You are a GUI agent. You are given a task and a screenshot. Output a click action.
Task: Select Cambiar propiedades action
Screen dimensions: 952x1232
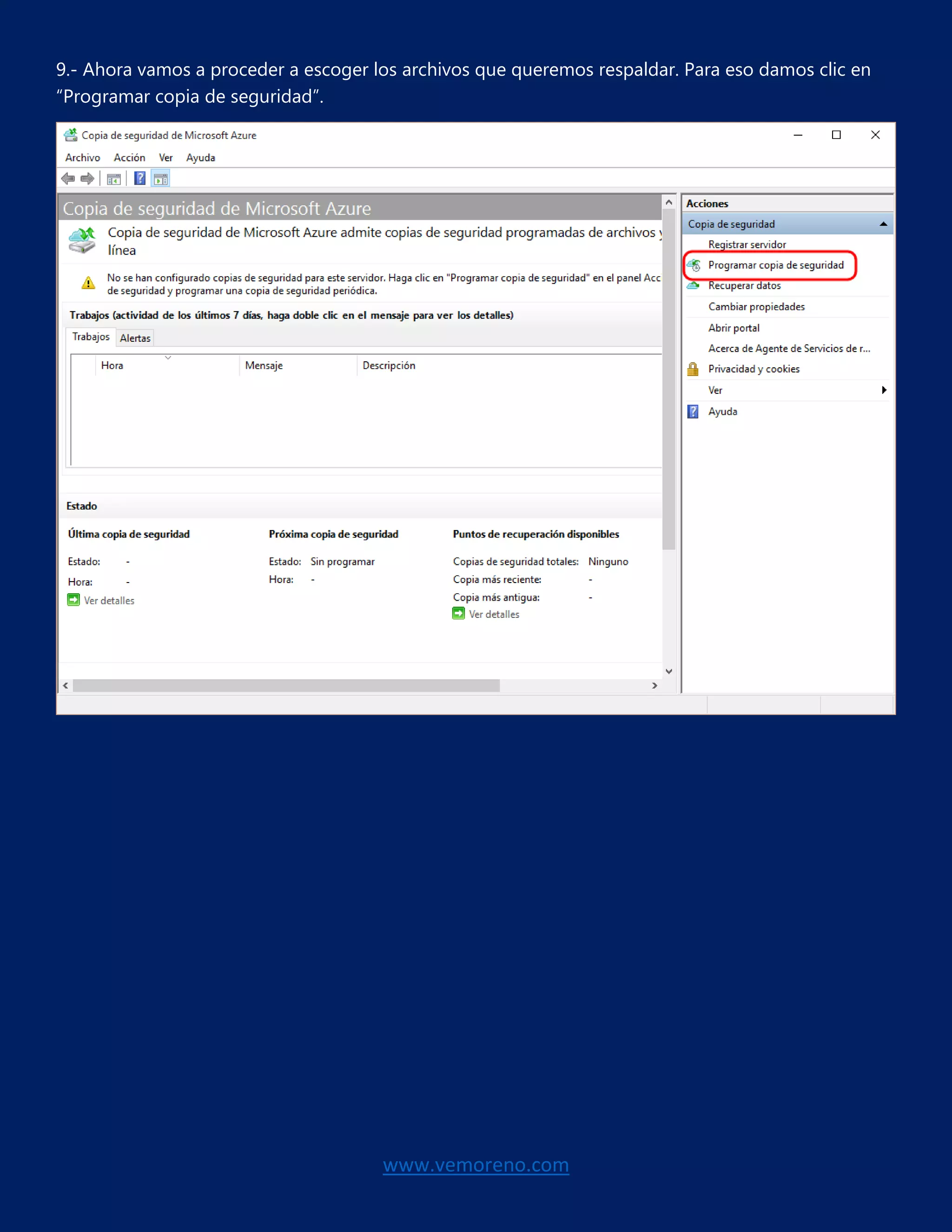click(x=756, y=307)
